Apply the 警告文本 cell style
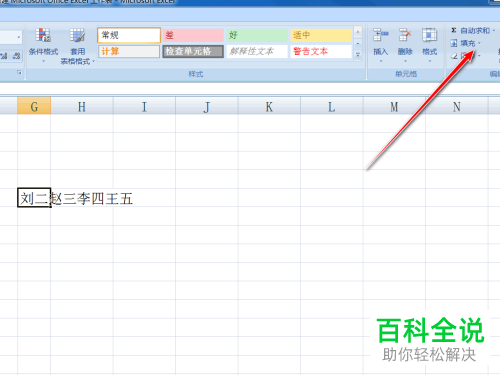The width and height of the screenshot is (500, 375). (x=321, y=51)
